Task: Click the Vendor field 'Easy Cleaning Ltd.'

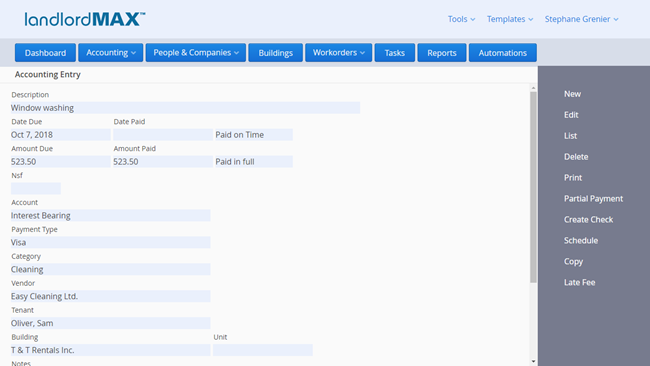Action: (111, 296)
